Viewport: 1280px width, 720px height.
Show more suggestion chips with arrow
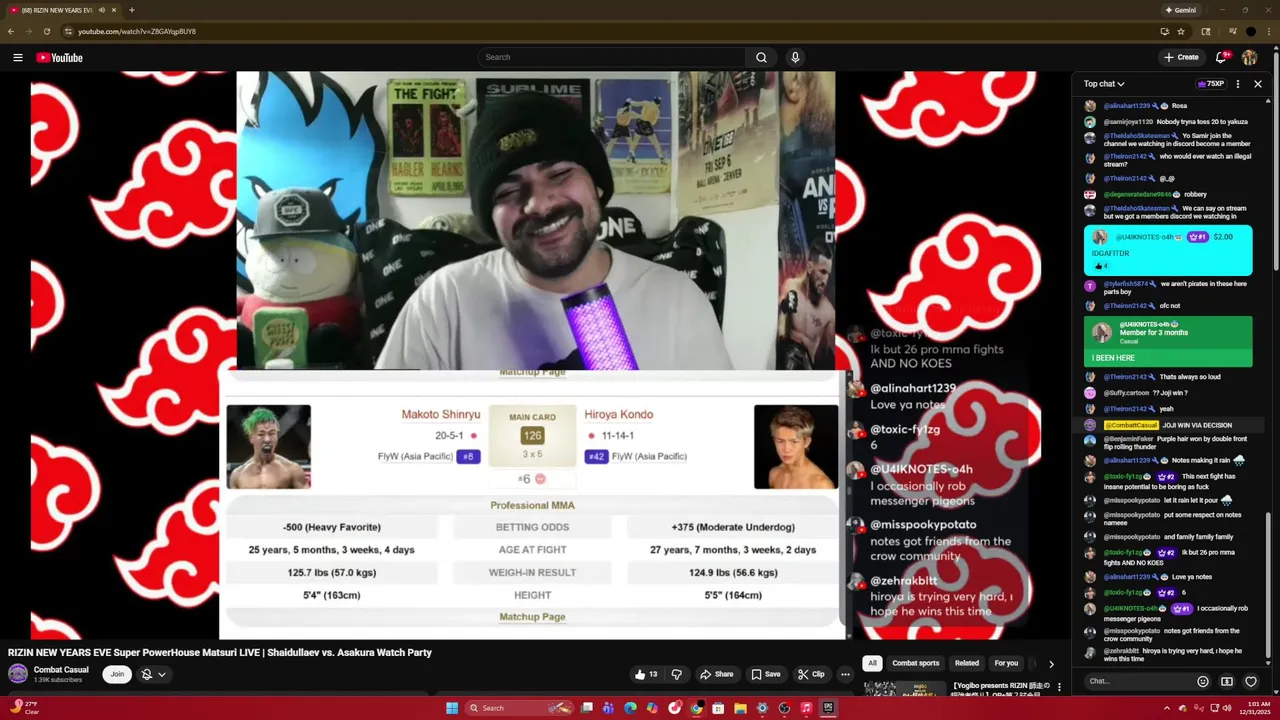point(1051,664)
